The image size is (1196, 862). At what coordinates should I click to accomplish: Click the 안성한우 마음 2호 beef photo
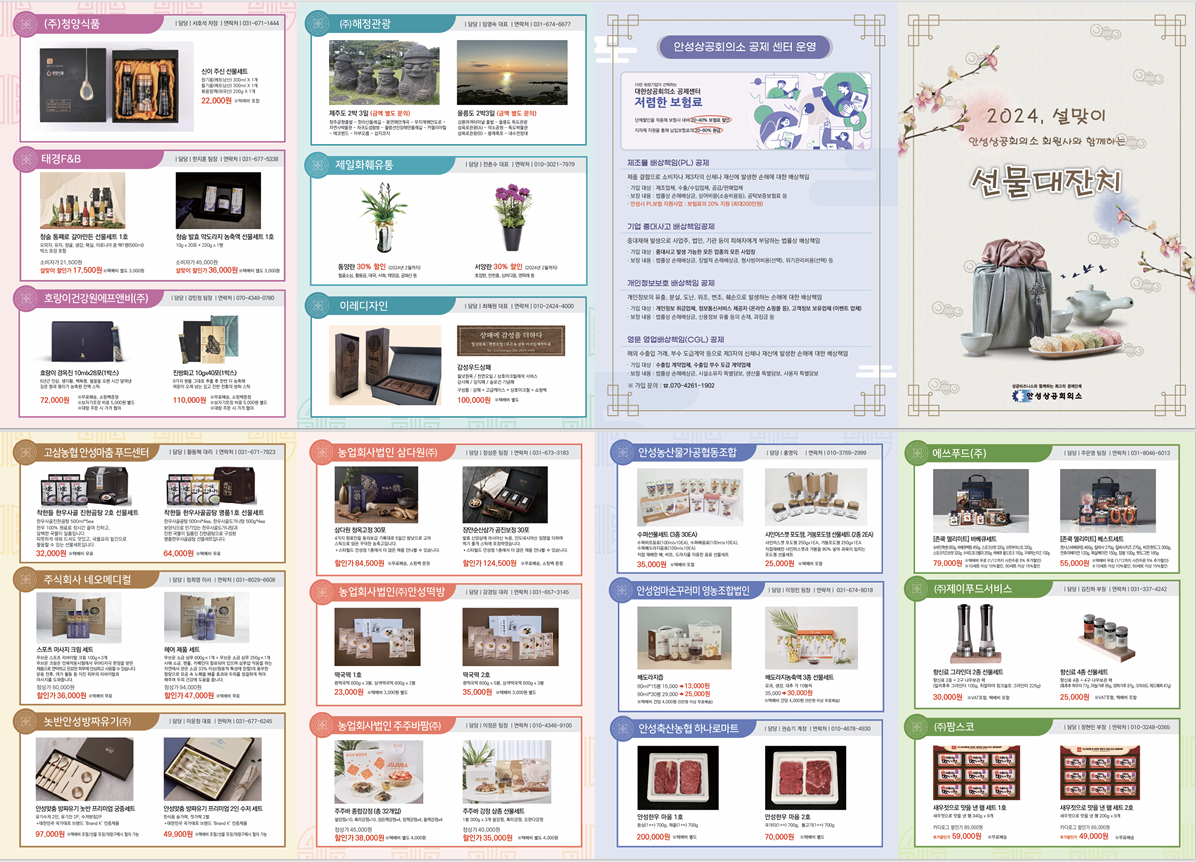(x=805, y=779)
